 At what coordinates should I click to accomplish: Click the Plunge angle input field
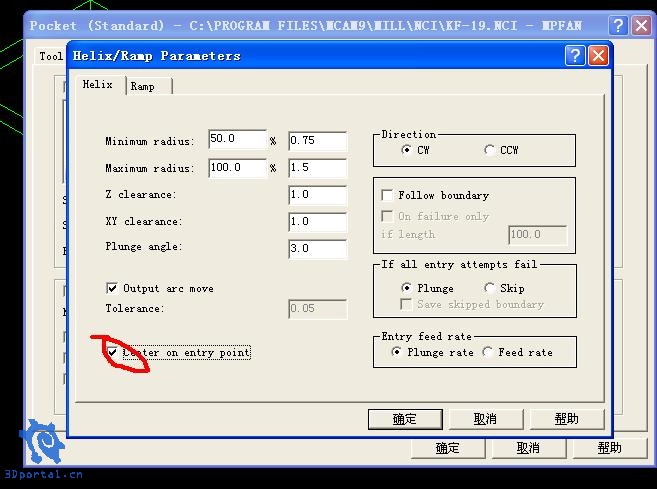click(x=318, y=249)
